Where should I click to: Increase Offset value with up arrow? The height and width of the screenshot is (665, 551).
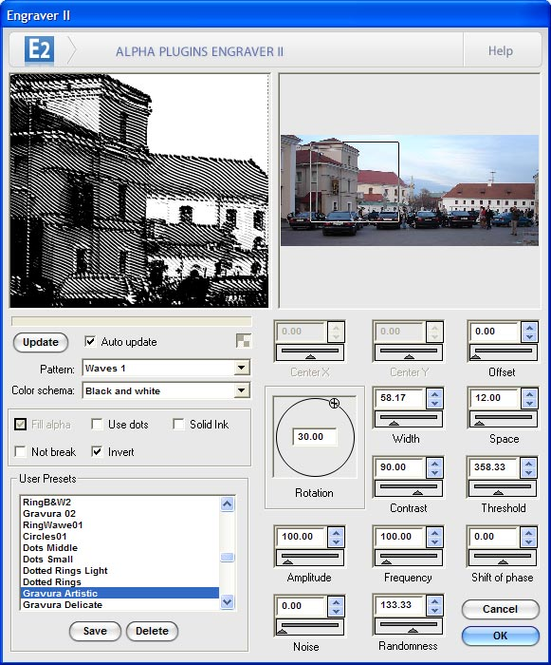pyautogui.click(x=529, y=327)
